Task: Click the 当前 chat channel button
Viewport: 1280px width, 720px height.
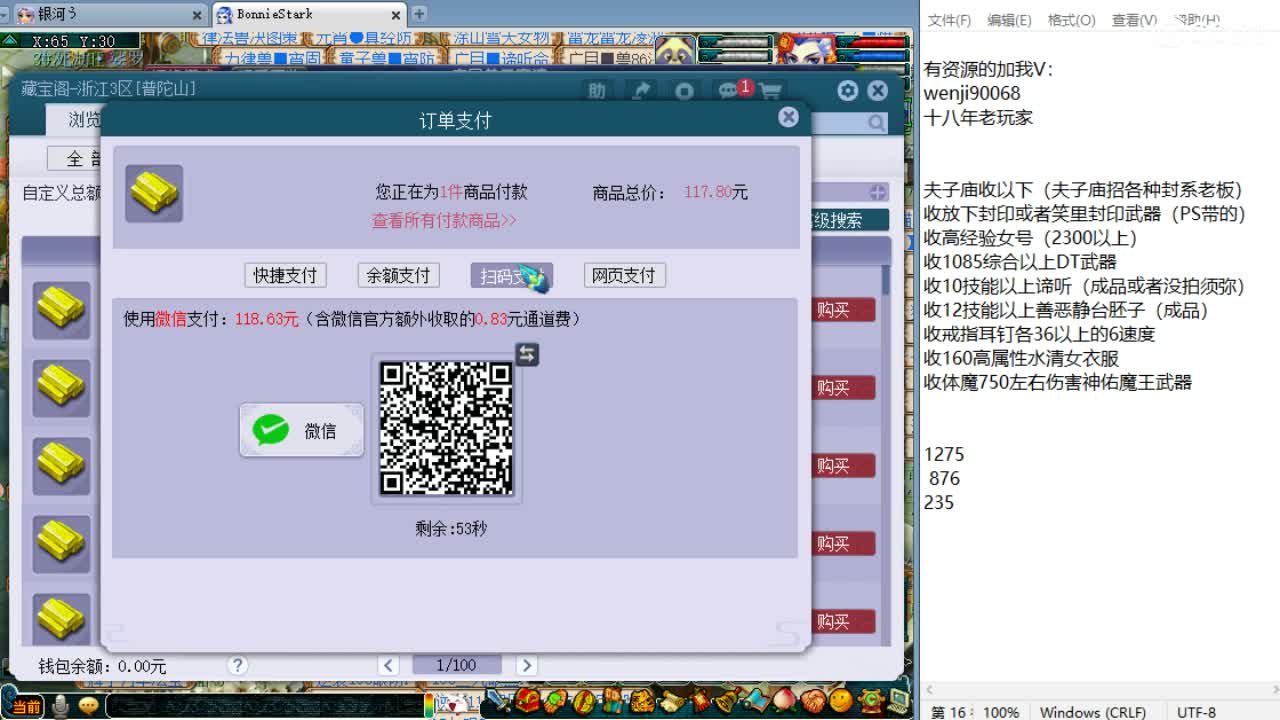Action: (x=26, y=706)
